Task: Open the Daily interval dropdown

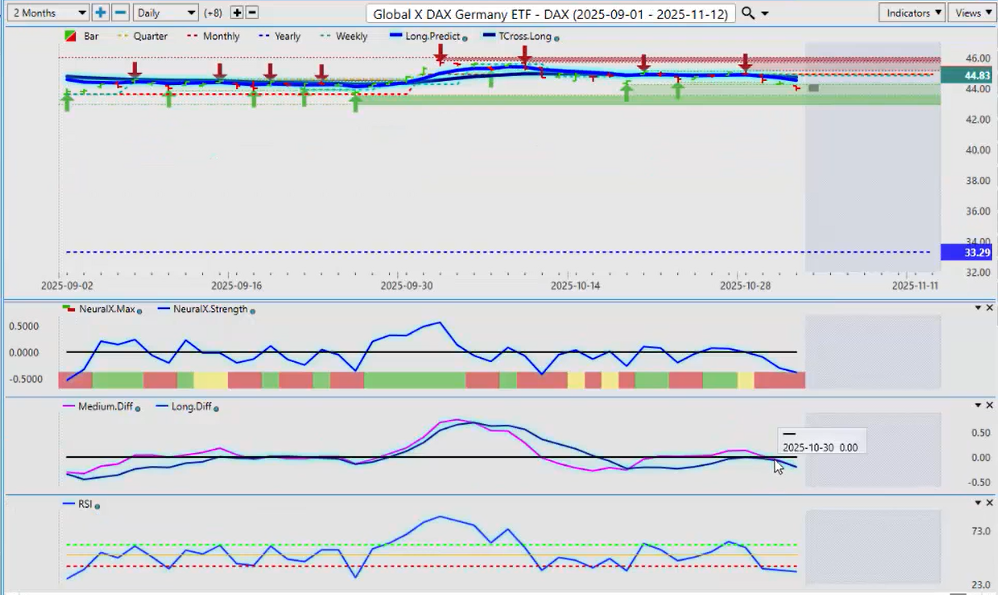Action: click(x=165, y=13)
